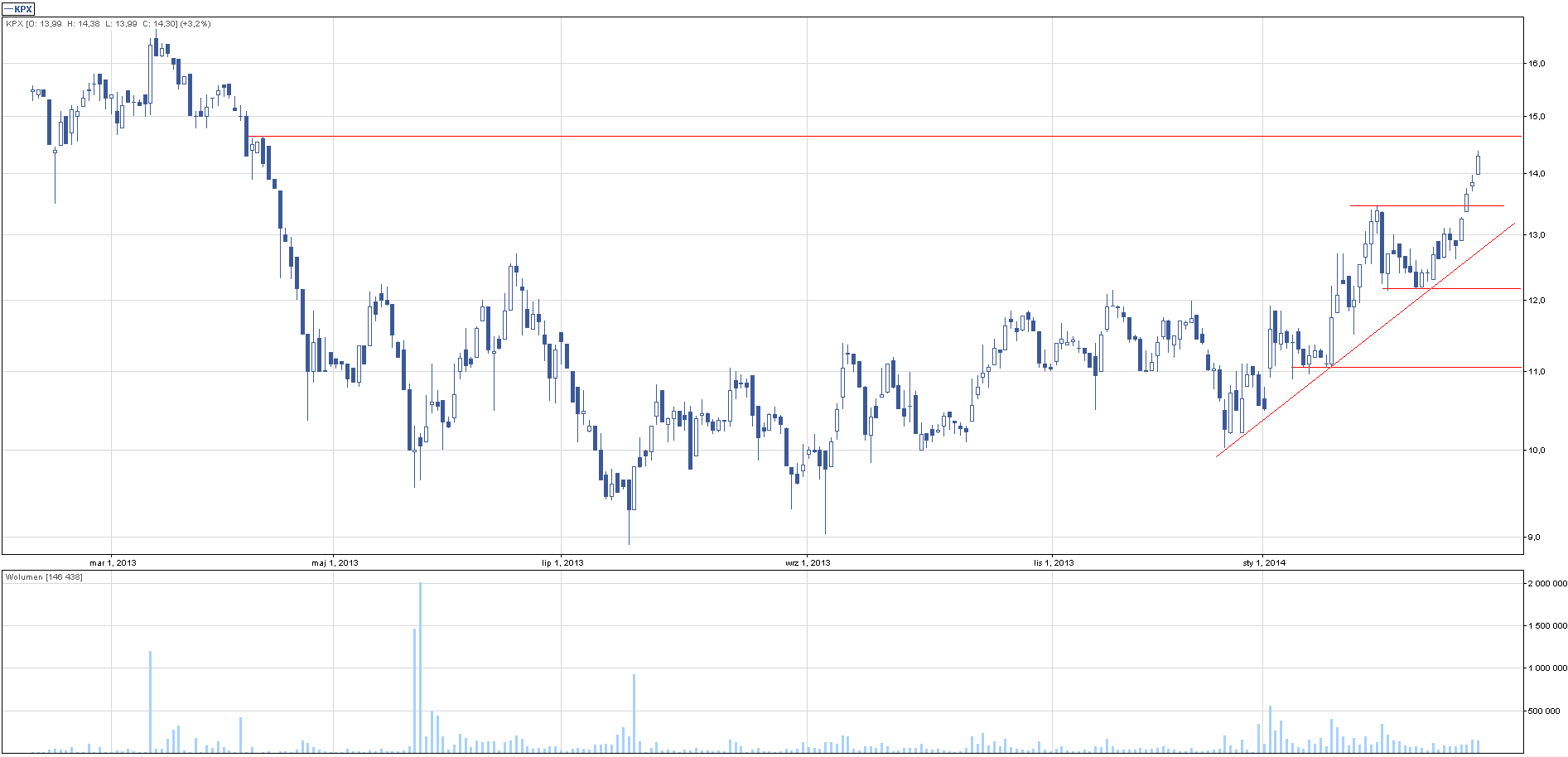
Task: Click the 'lis 1, 2013' date label
Action: 1054,563
